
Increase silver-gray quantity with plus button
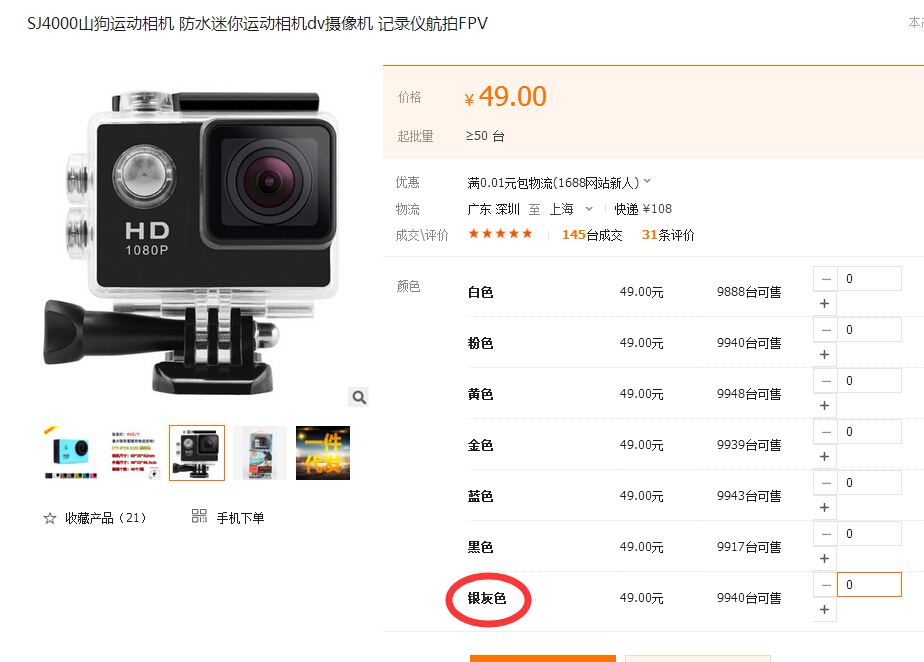coord(824,610)
